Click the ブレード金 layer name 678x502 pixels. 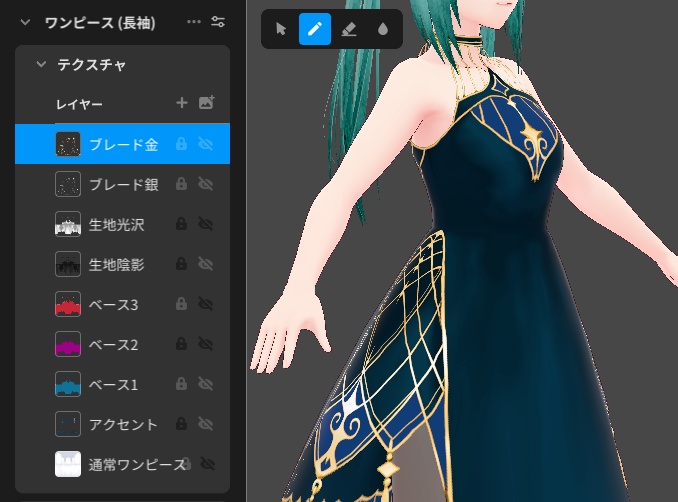click(x=124, y=144)
